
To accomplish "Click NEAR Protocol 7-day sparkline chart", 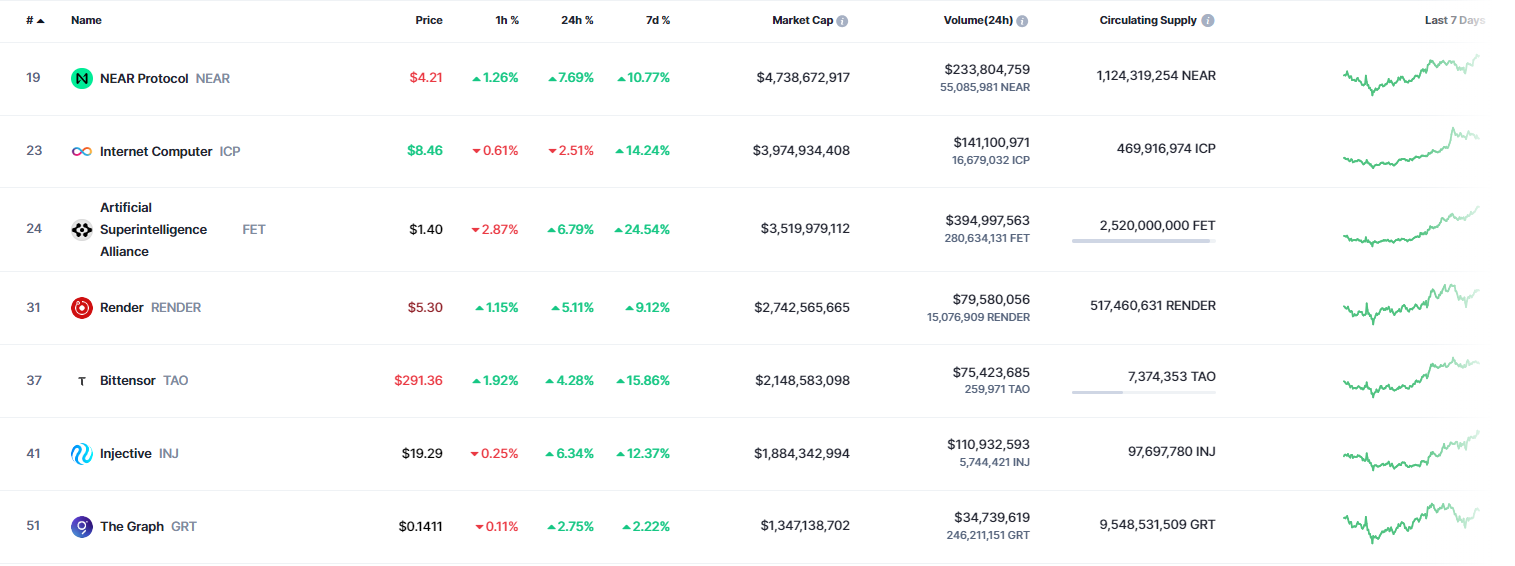I will click(x=1411, y=75).
